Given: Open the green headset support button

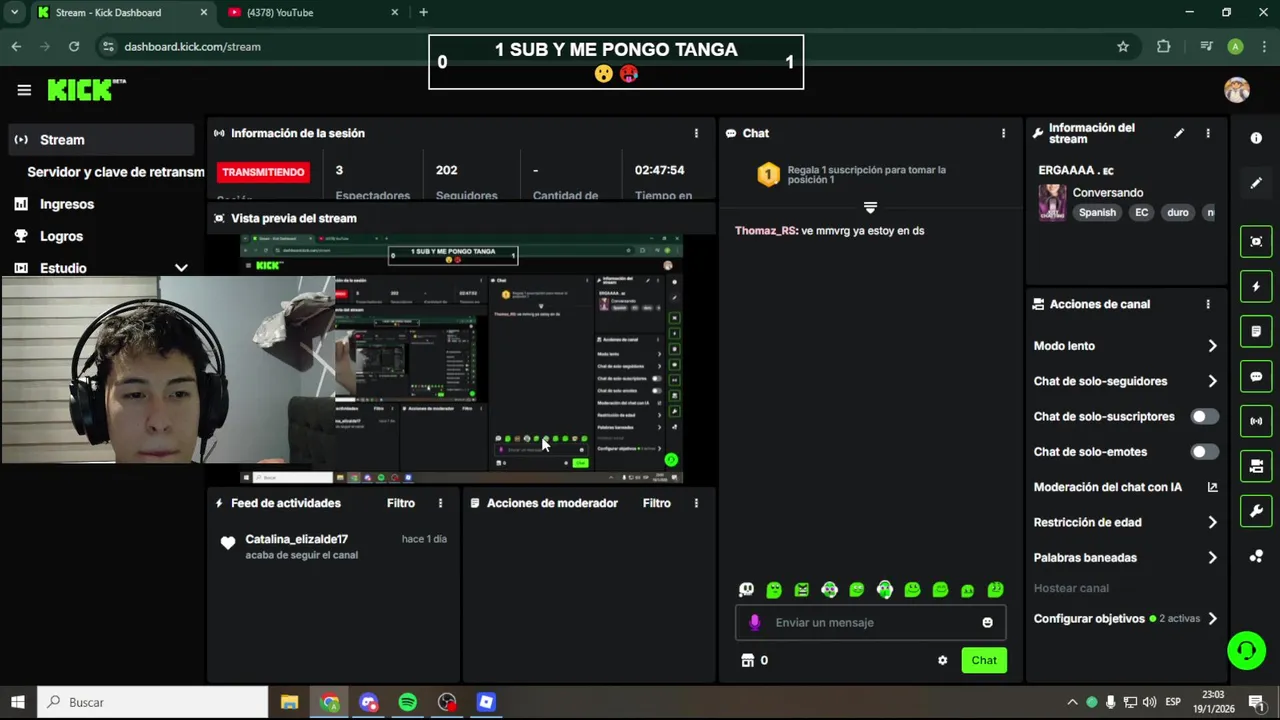Looking at the screenshot, I should pos(1246,651).
